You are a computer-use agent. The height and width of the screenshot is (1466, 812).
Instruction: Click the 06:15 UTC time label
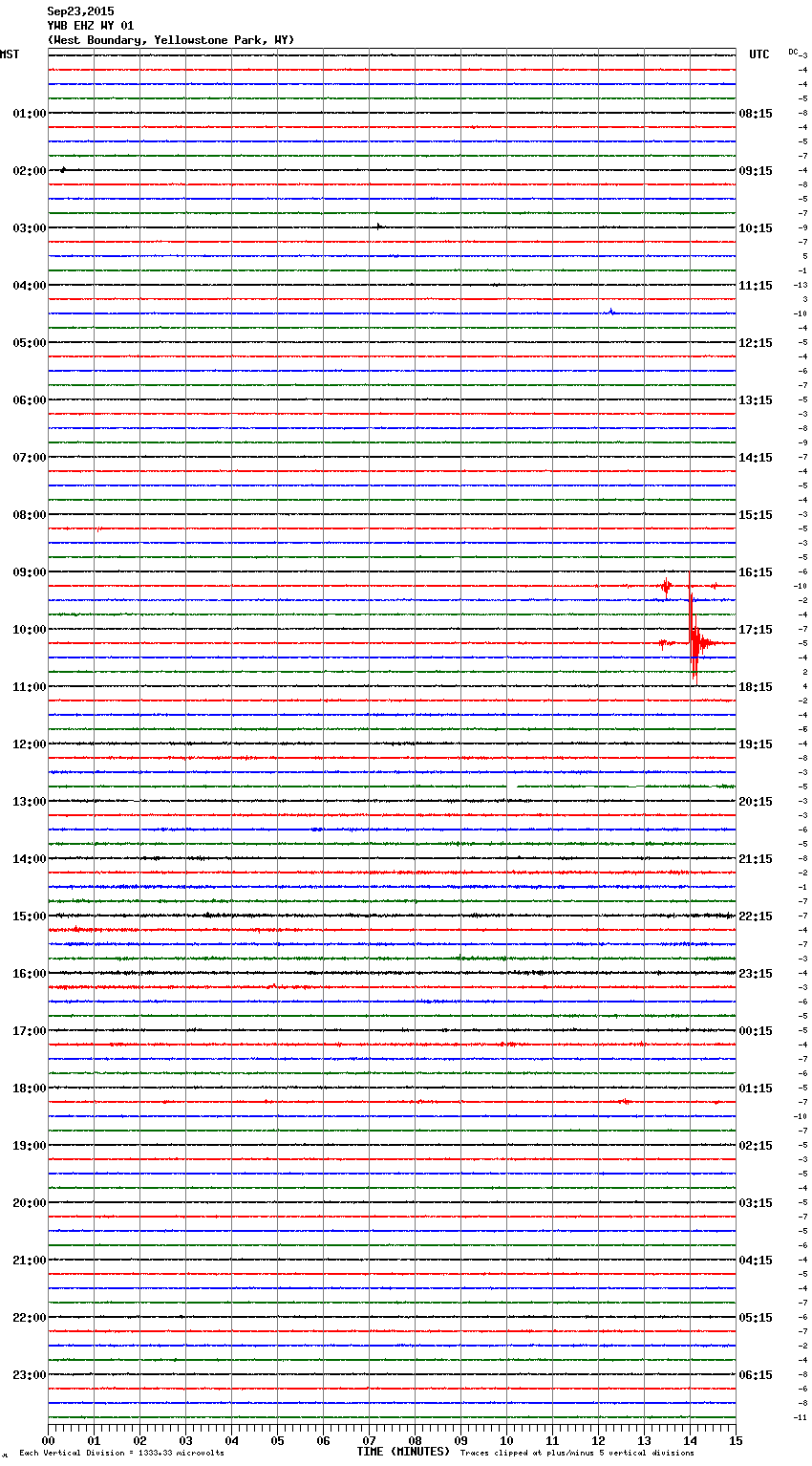tap(756, 1375)
